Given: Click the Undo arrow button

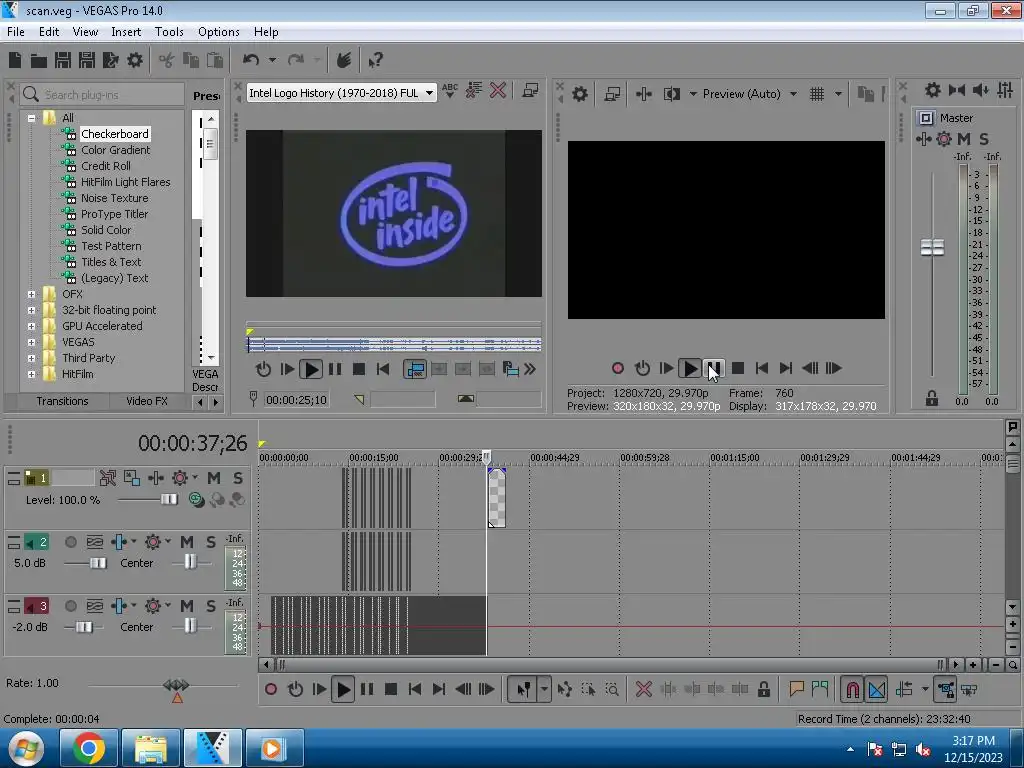Looking at the screenshot, I should click(x=251, y=60).
